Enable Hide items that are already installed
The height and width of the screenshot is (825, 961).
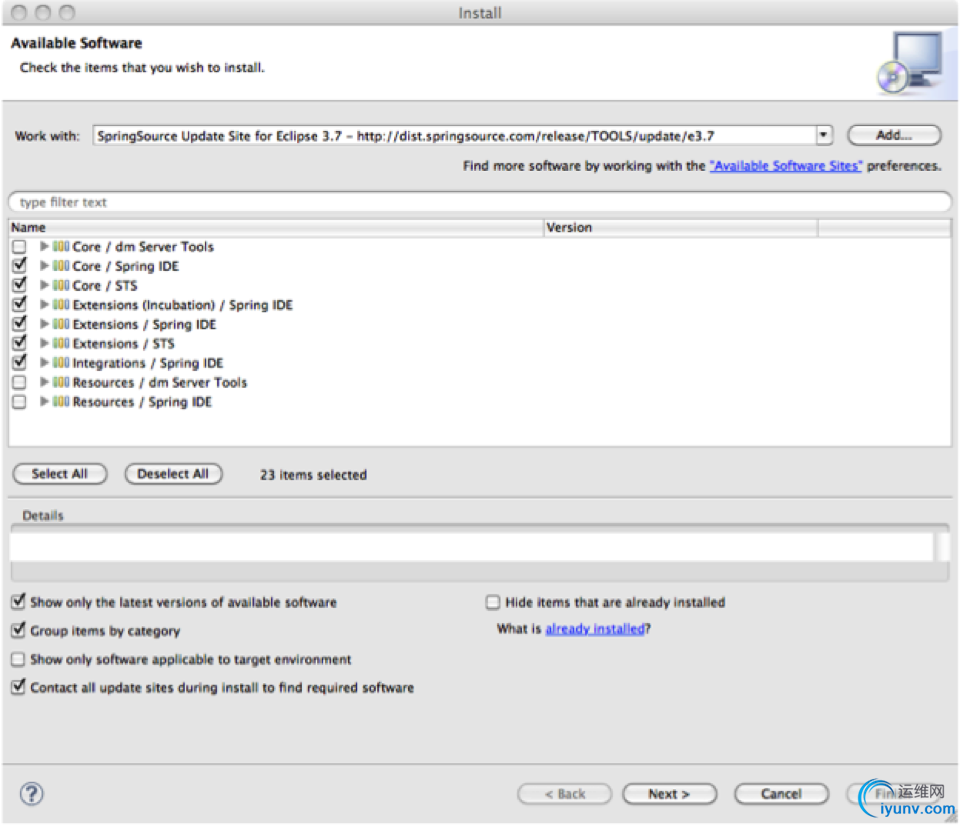point(493,603)
